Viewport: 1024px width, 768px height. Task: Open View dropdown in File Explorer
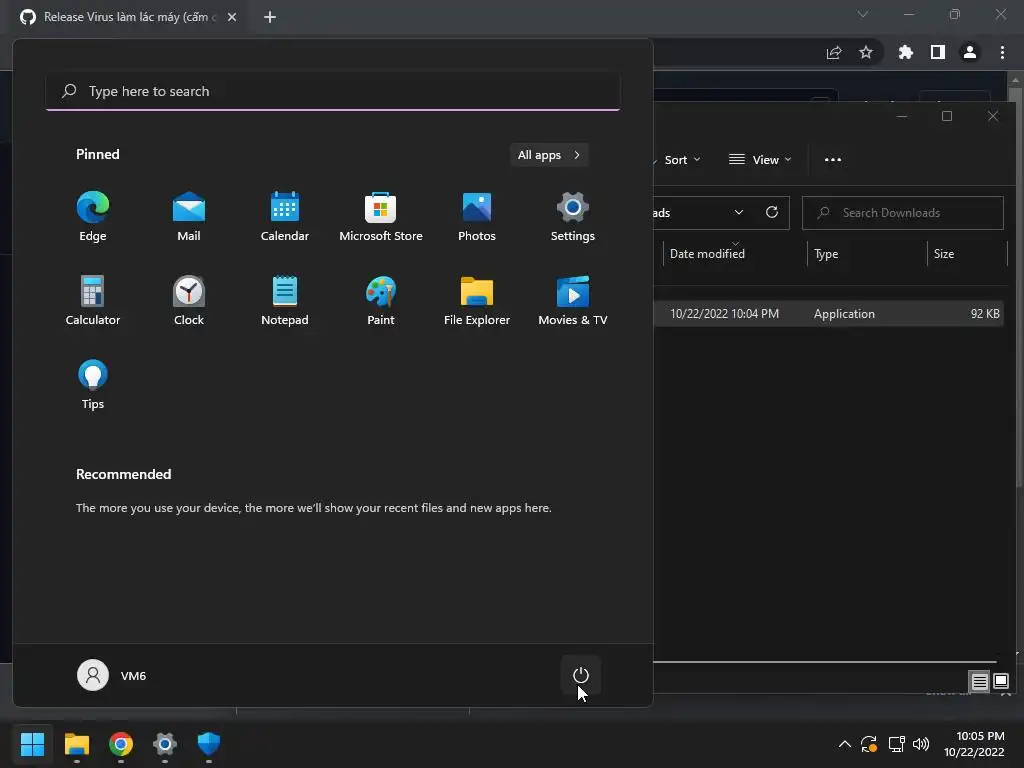[760, 160]
